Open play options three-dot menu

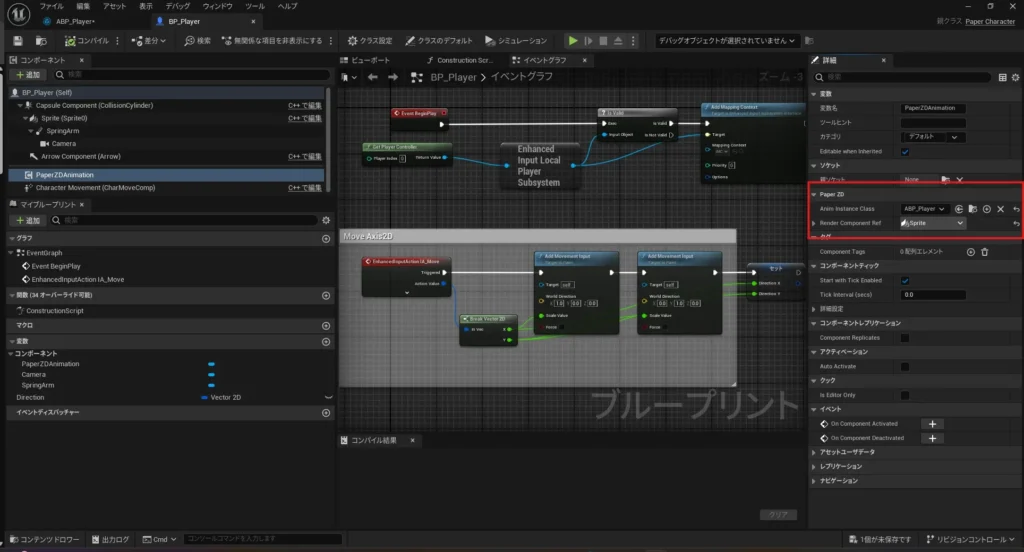coord(633,41)
